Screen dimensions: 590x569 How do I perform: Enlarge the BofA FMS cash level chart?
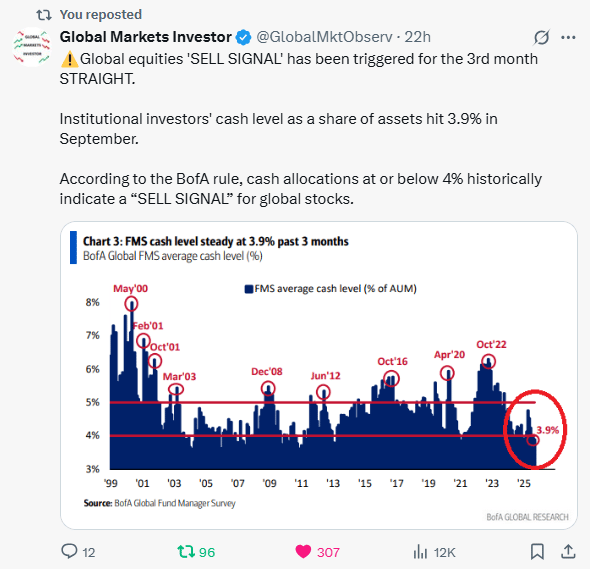(319, 375)
